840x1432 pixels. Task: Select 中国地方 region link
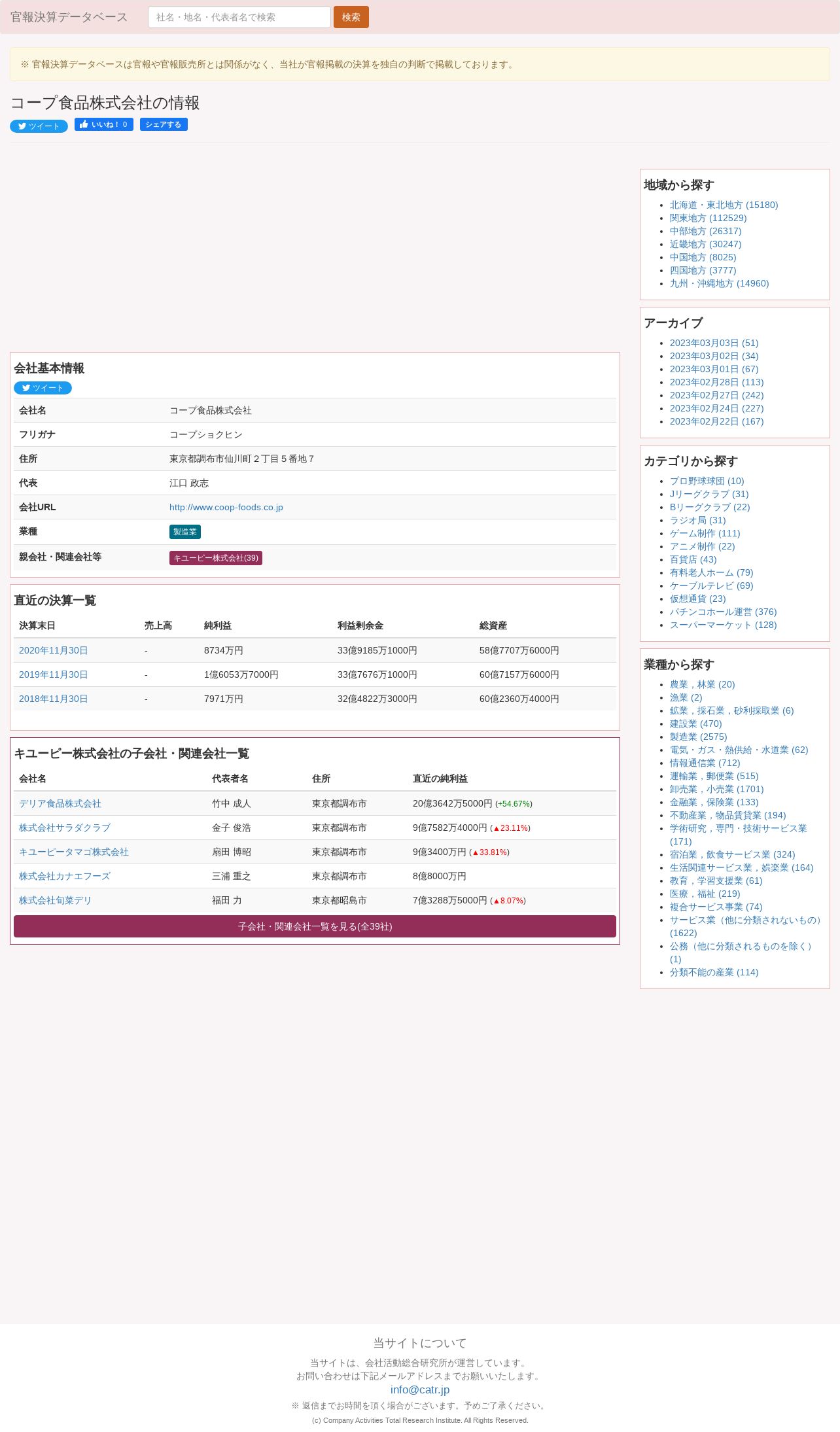coord(703,257)
